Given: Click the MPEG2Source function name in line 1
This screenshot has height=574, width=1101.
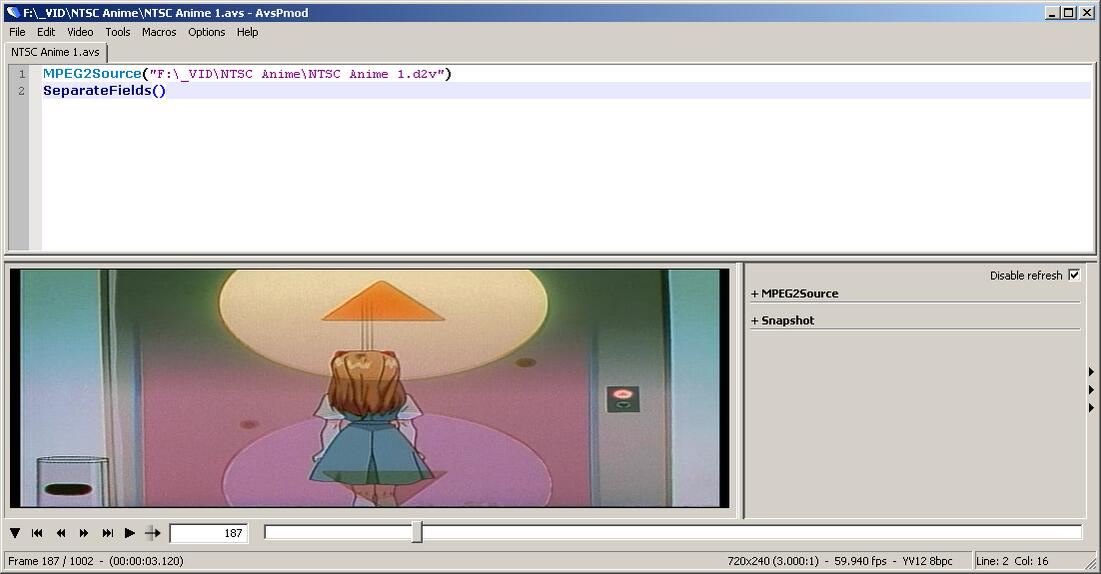Looking at the screenshot, I should click(92, 74).
